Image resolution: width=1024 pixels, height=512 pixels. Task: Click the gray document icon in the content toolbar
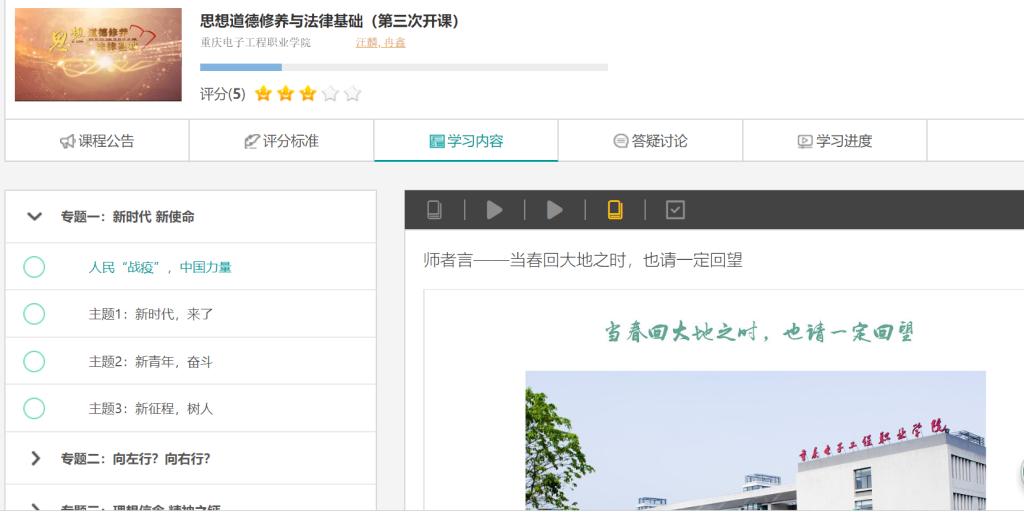(434, 210)
